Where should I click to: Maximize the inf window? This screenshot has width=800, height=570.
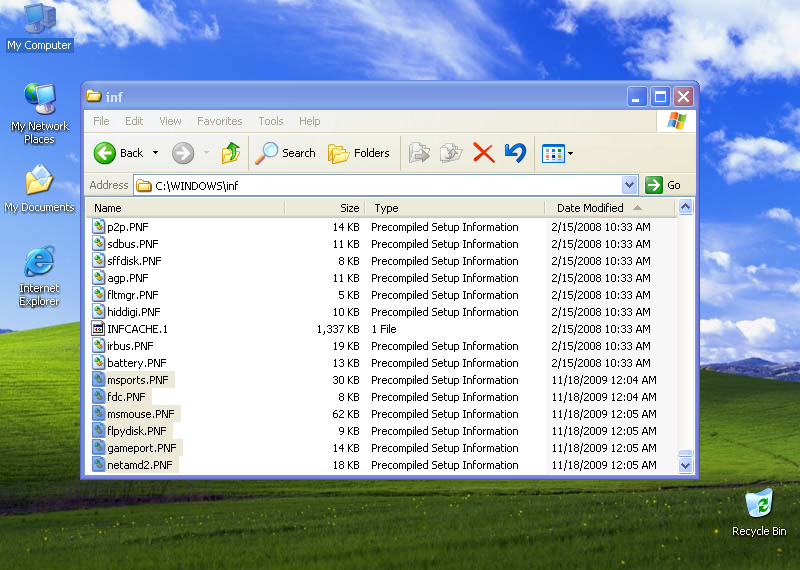point(660,96)
